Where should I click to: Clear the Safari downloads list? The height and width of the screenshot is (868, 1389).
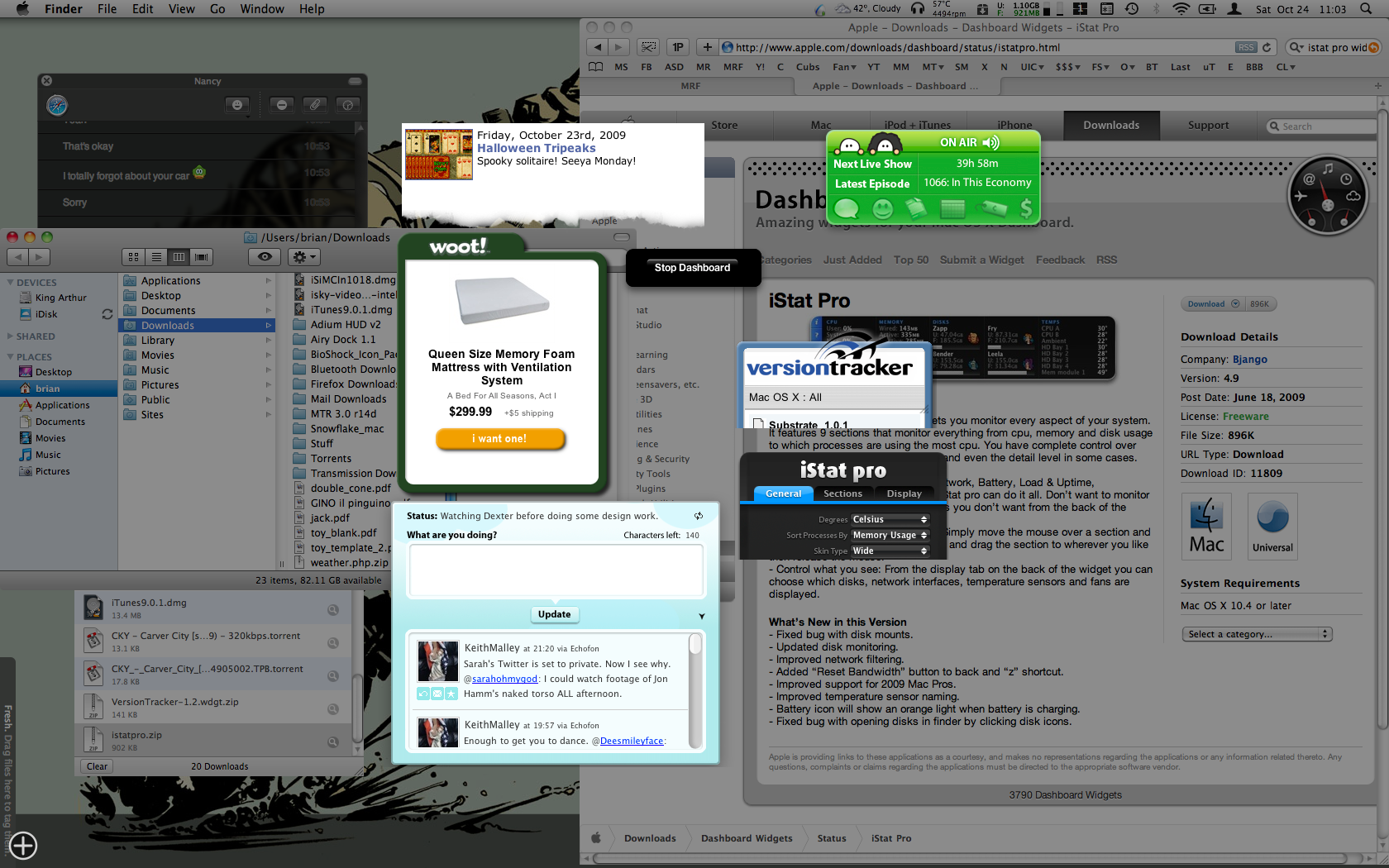coord(97,766)
